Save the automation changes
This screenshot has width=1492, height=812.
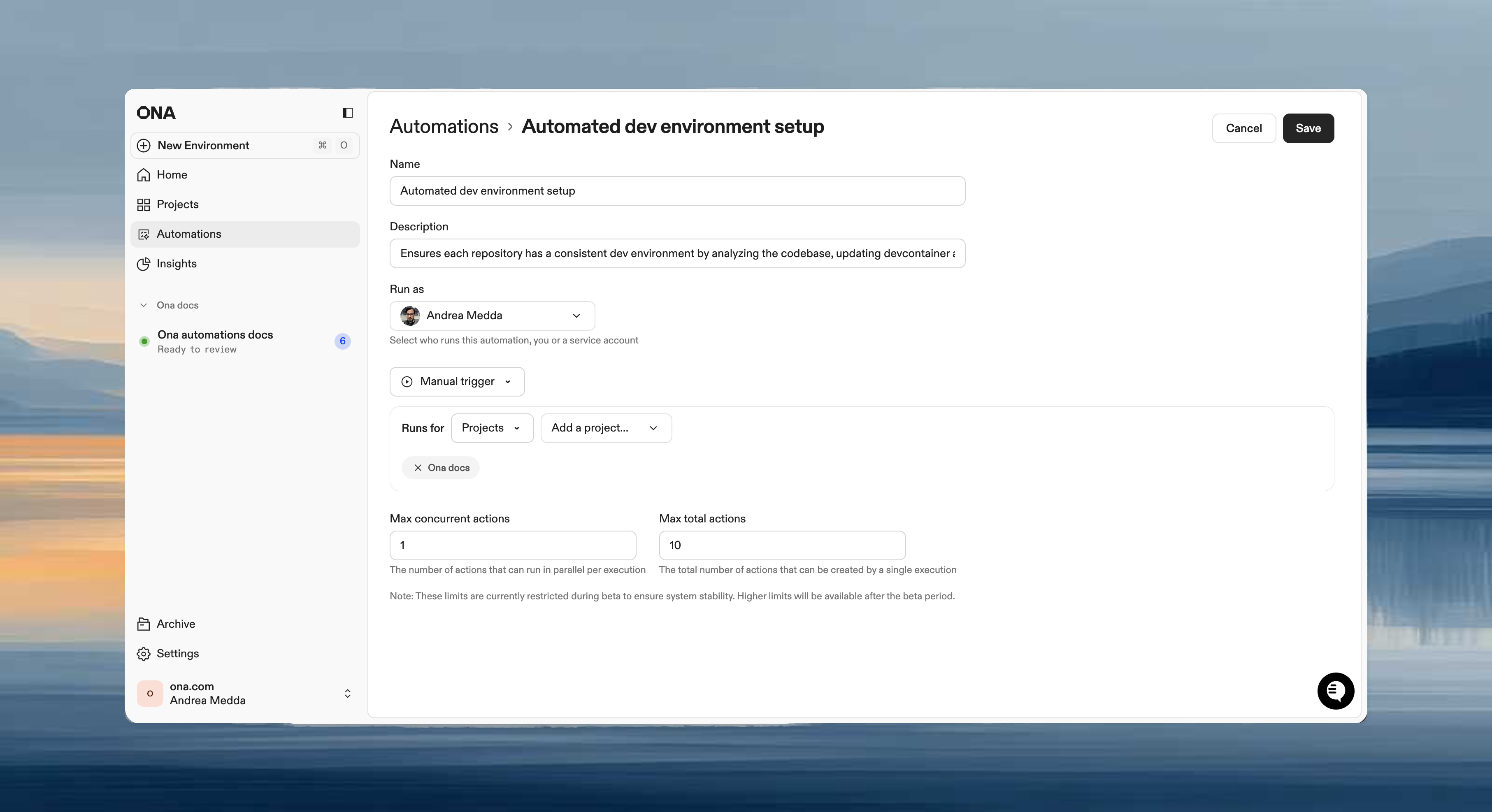[1308, 128]
